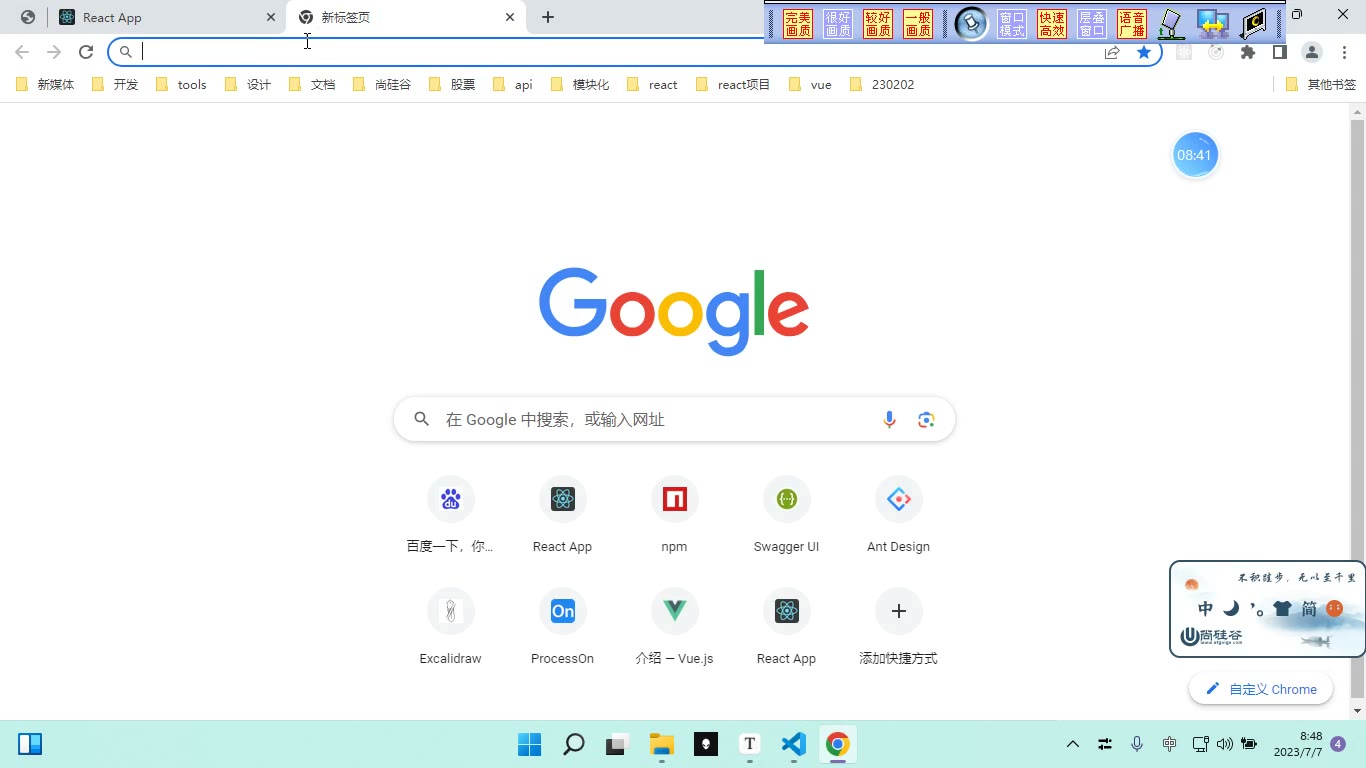Select 很好画质 quality in recording toolbar
The width and height of the screenshot is (1366, 768).
point(838,24)
